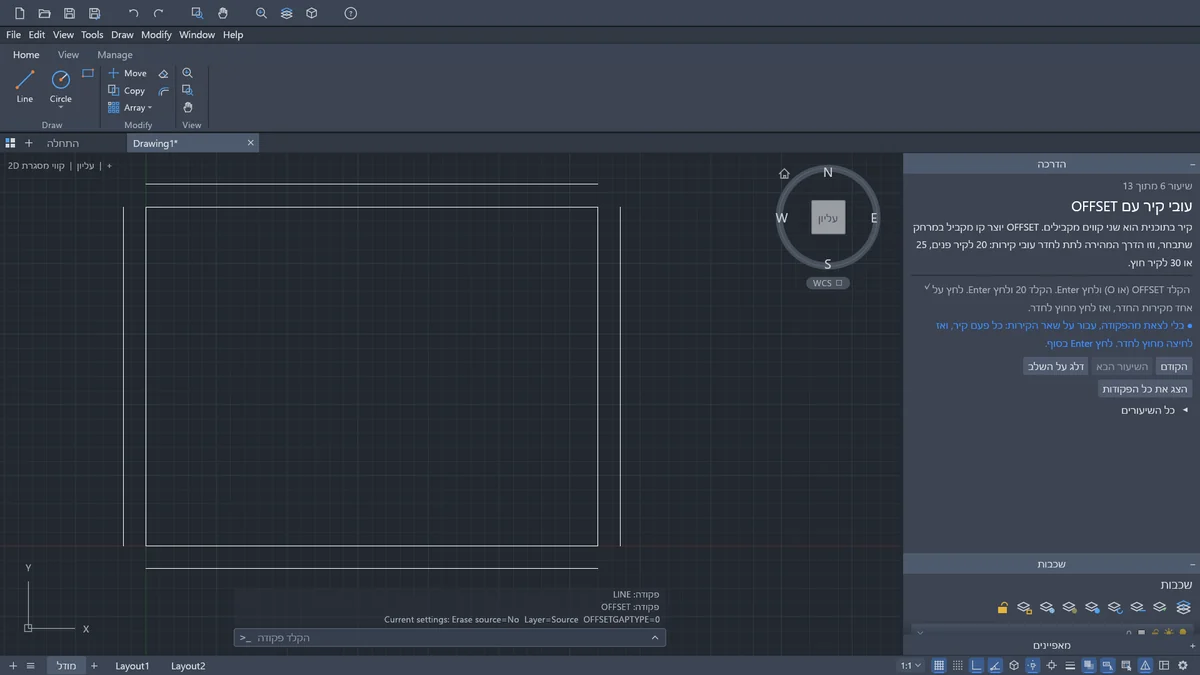
Task: Expand the כל השיעורים lessons list
Action: [1154, 410]
